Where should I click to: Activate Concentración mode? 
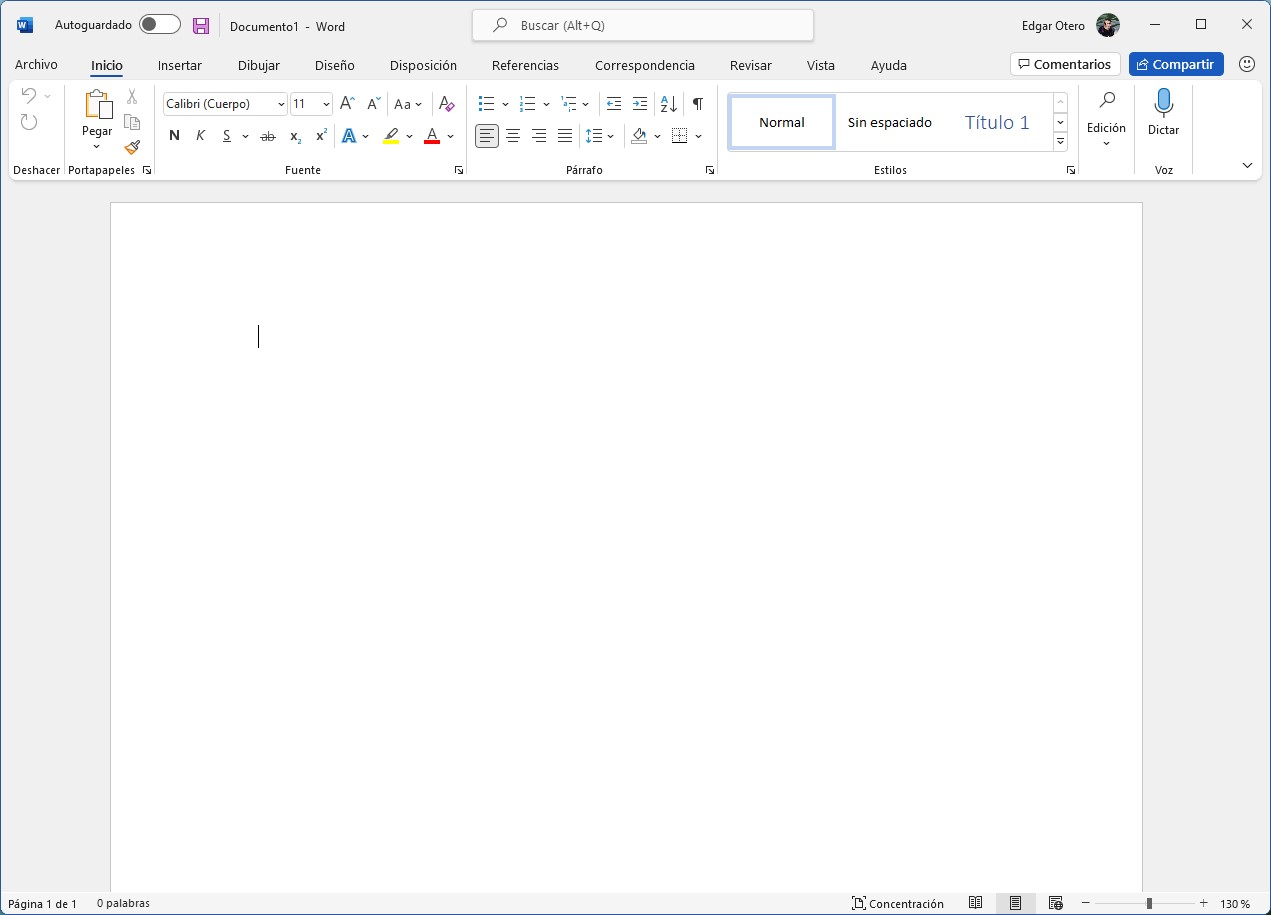pyautogui.click(x=898, y=903)
